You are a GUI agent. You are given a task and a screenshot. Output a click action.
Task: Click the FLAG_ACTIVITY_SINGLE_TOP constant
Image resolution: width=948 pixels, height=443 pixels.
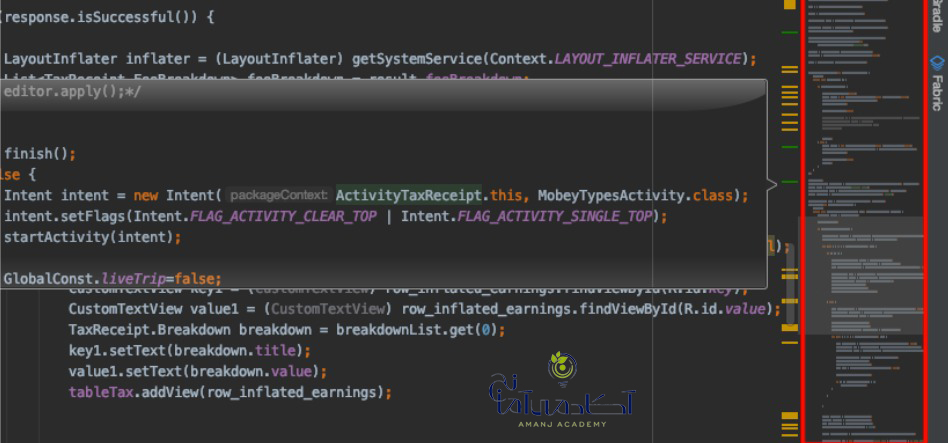tap(555, 216)
